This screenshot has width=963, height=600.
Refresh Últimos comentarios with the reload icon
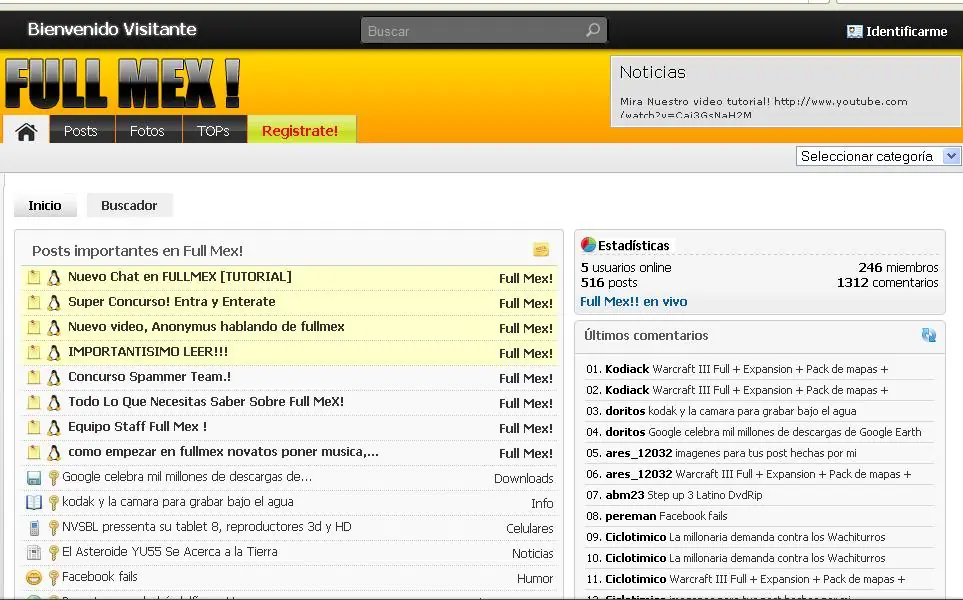point(929,335)
